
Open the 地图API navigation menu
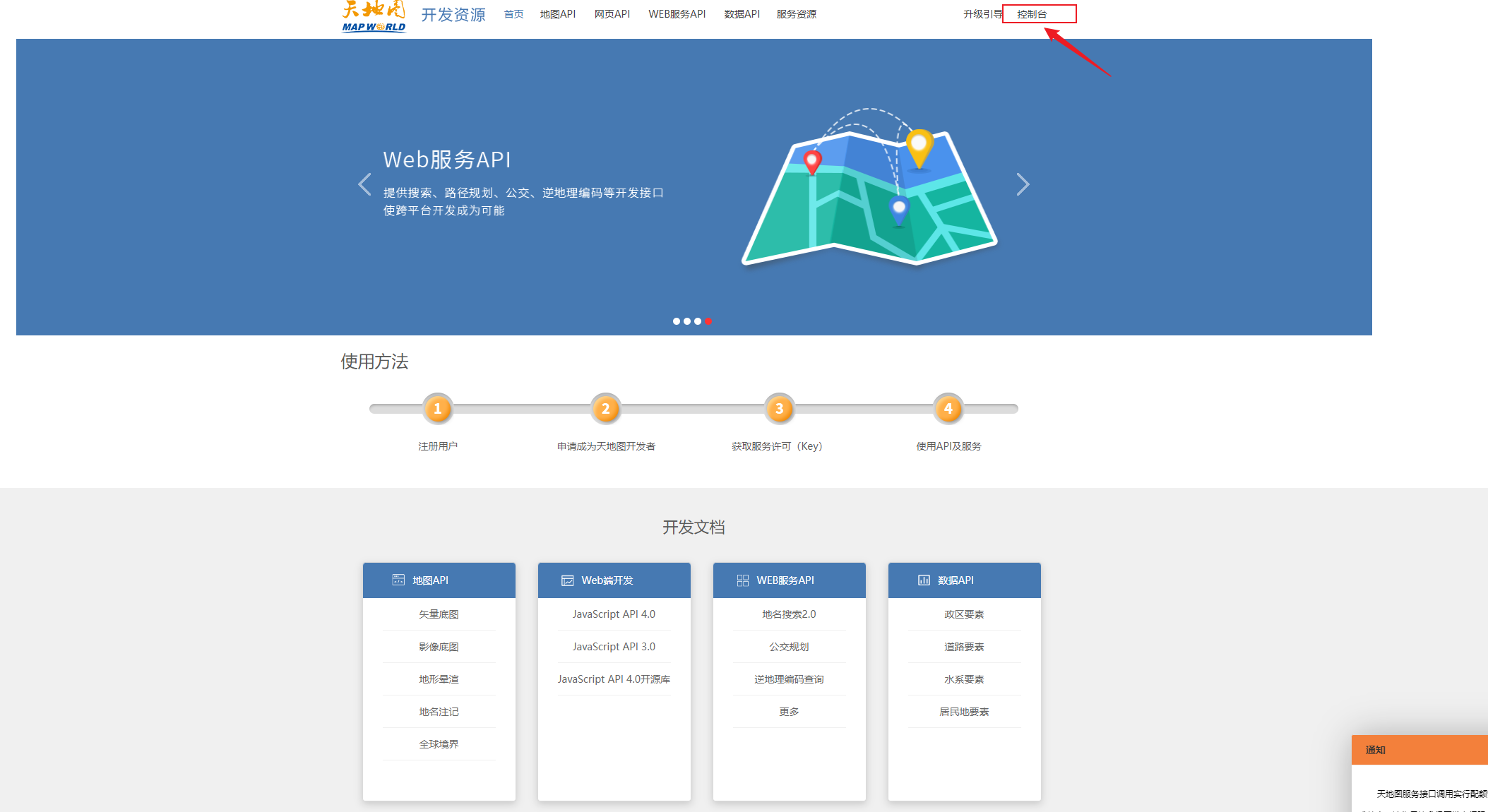[557, 14]
